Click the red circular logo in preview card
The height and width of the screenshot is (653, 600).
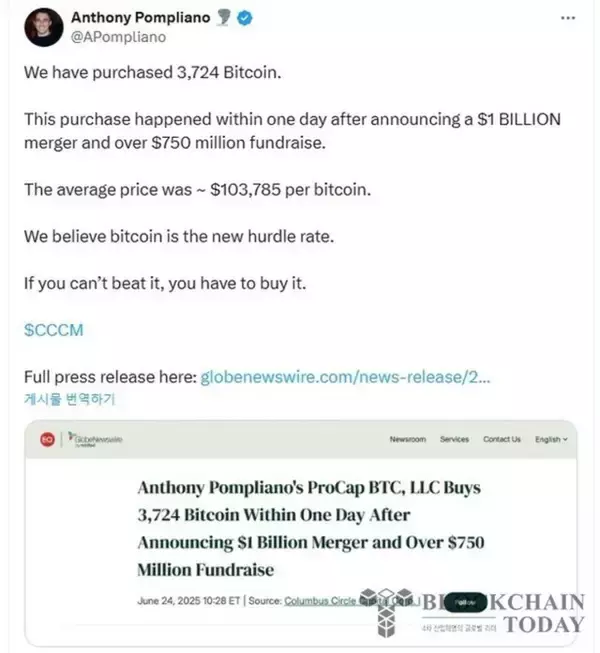[x=46, y=439]
